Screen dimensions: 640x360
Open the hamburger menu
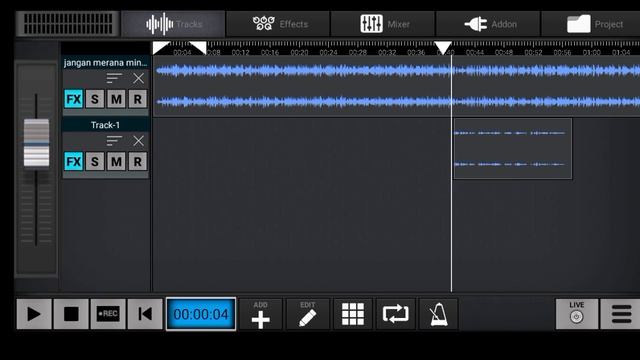click(620, 314)
